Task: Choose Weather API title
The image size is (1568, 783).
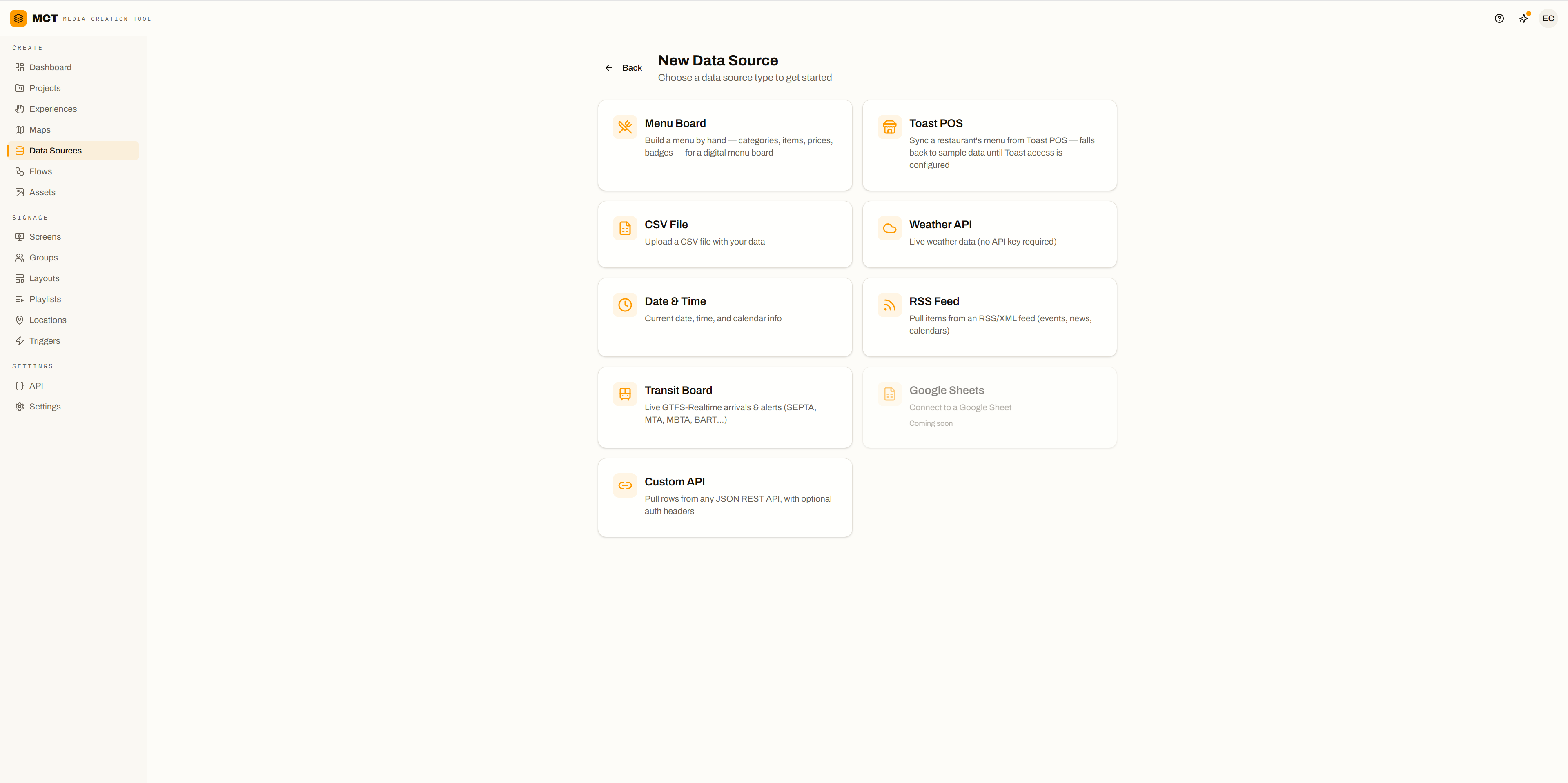Action: tap(940, 225)
